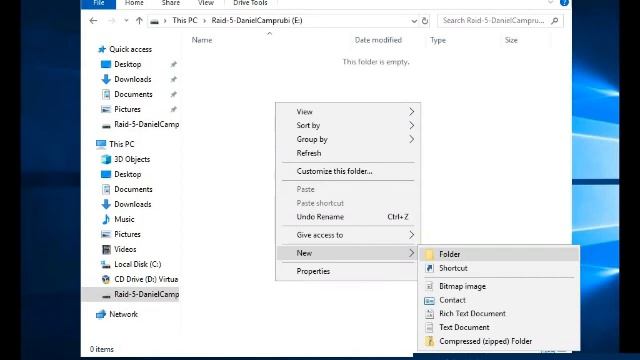640x360 pixels.
Task: Sort by Date modified column
Action: pos(378,40)
